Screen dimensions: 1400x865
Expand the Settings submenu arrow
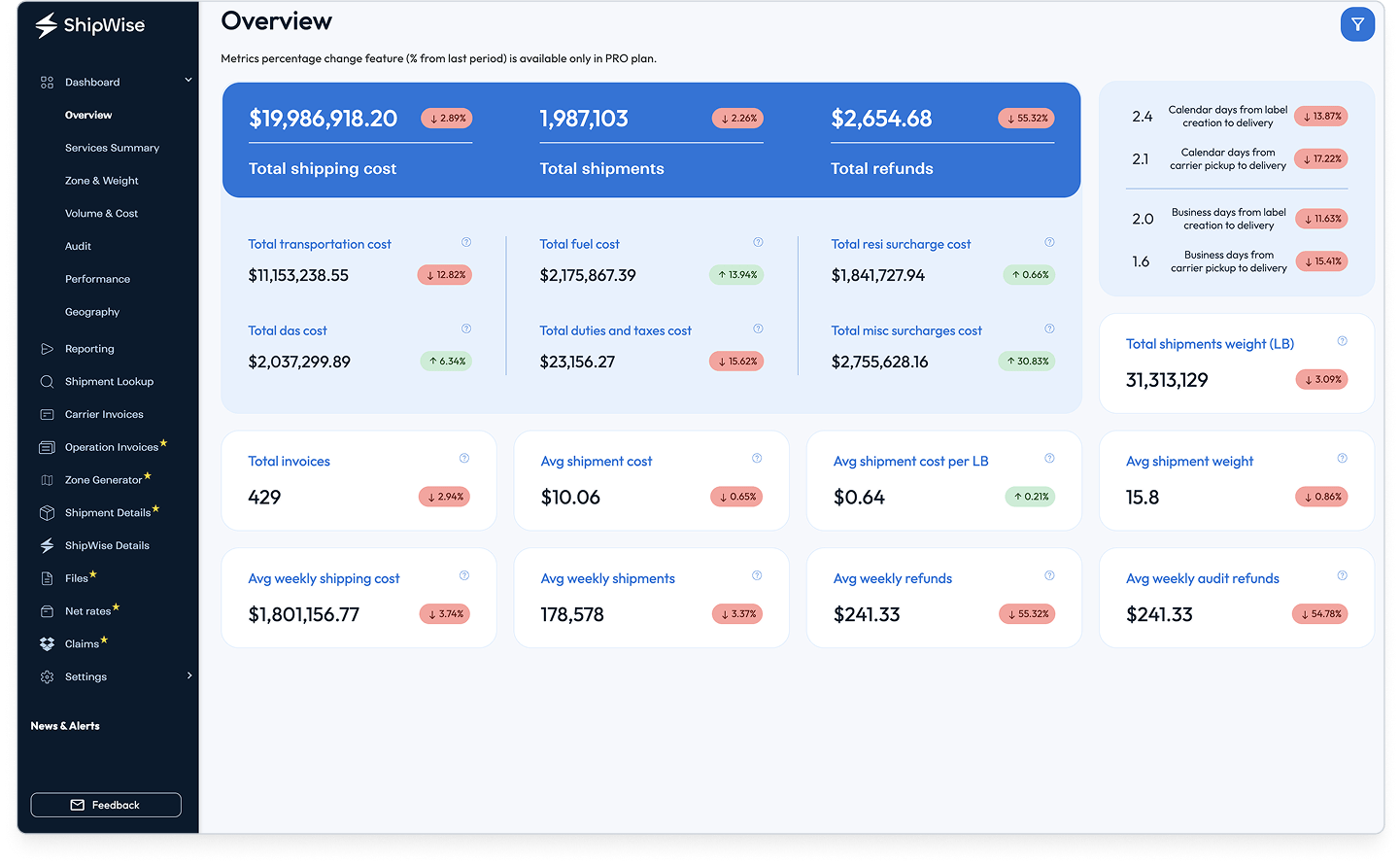(189, 675)
